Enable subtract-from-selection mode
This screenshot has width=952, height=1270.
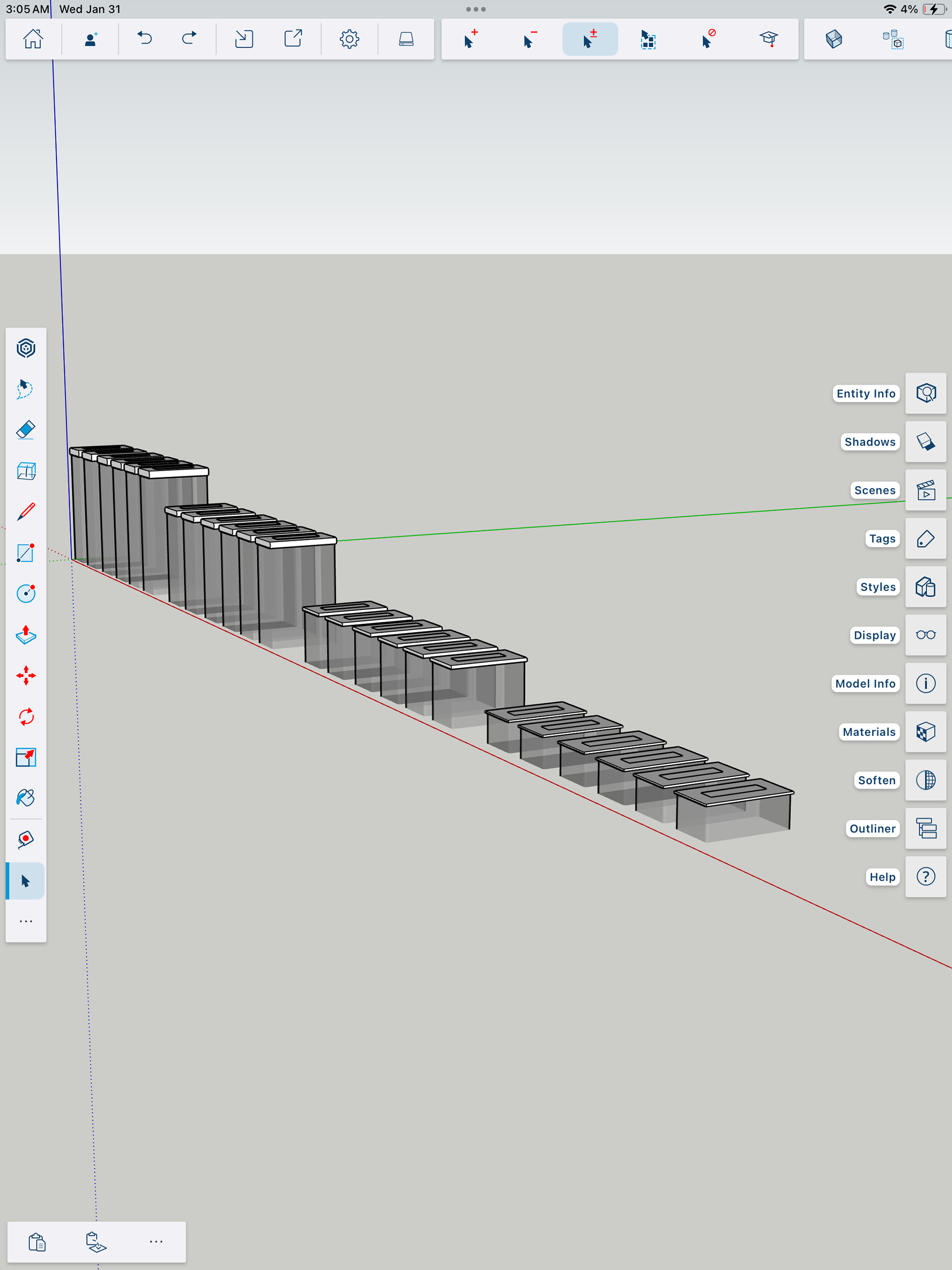(x=530, y=39)
